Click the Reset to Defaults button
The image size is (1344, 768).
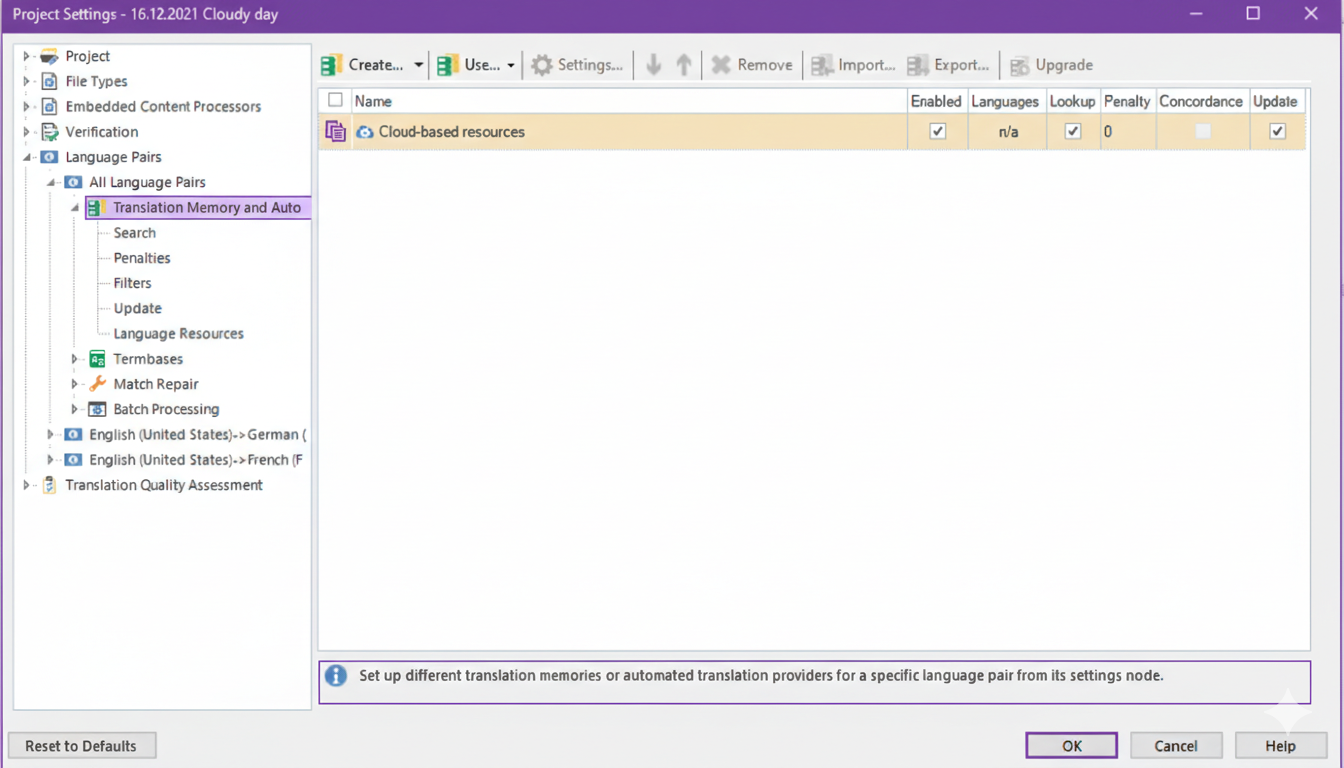[x=81, y=746]
